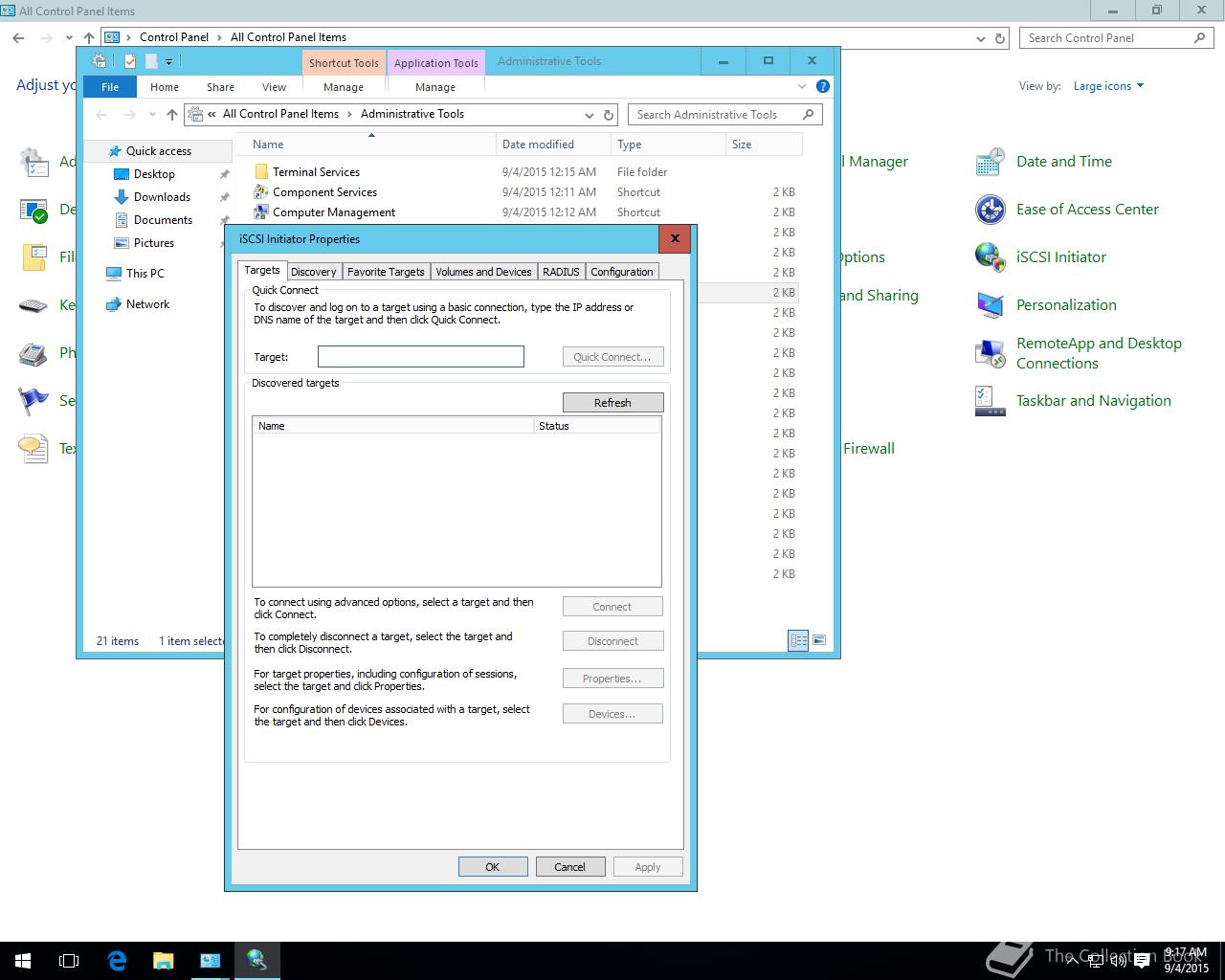This screenshot has height=980, width=1225.
Task: Sort by Date modified column
Action: tap(553, 145)
